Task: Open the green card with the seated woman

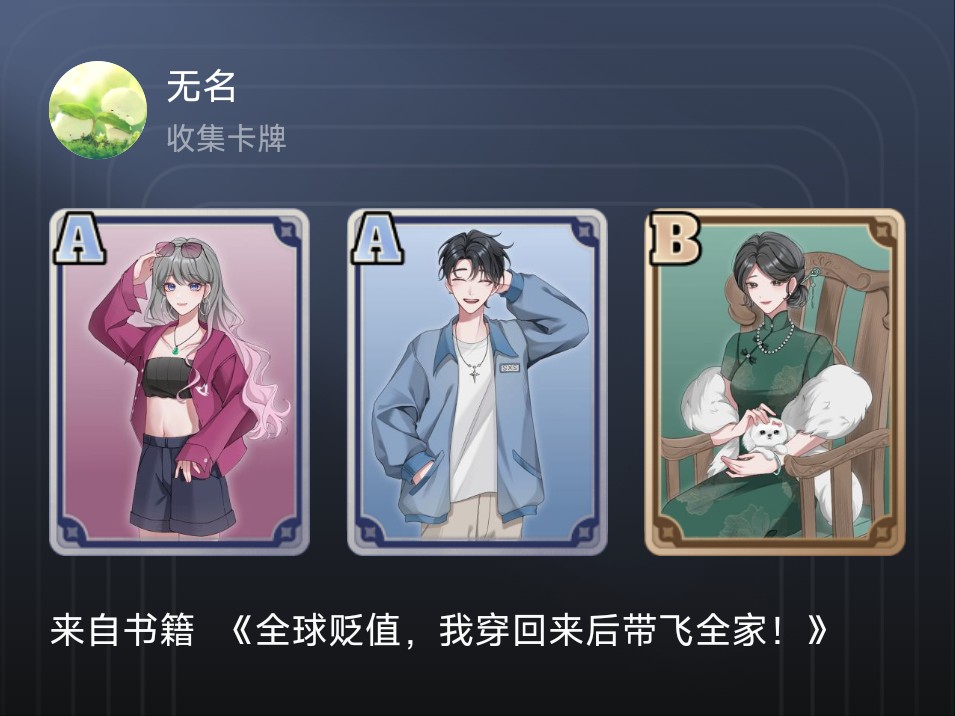Action: tap(775, 382)
